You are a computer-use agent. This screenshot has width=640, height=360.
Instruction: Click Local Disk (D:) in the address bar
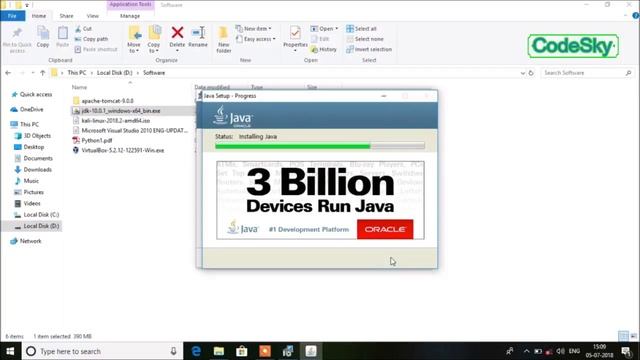115,73
